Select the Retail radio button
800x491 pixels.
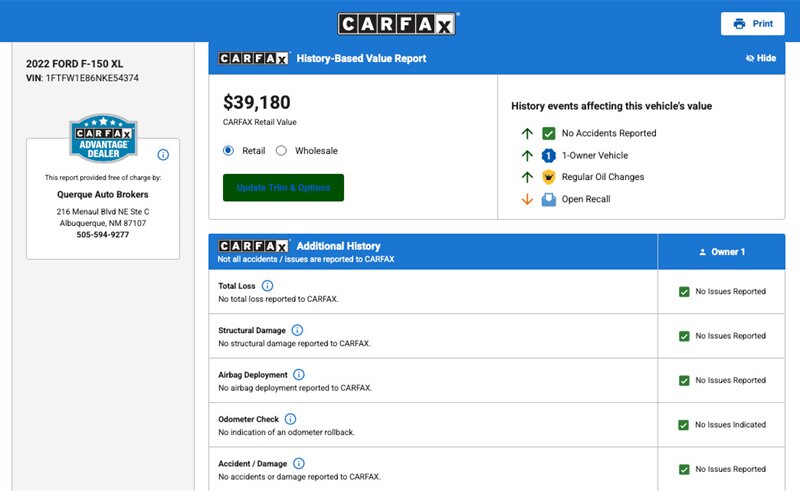(x=229, y=151)
